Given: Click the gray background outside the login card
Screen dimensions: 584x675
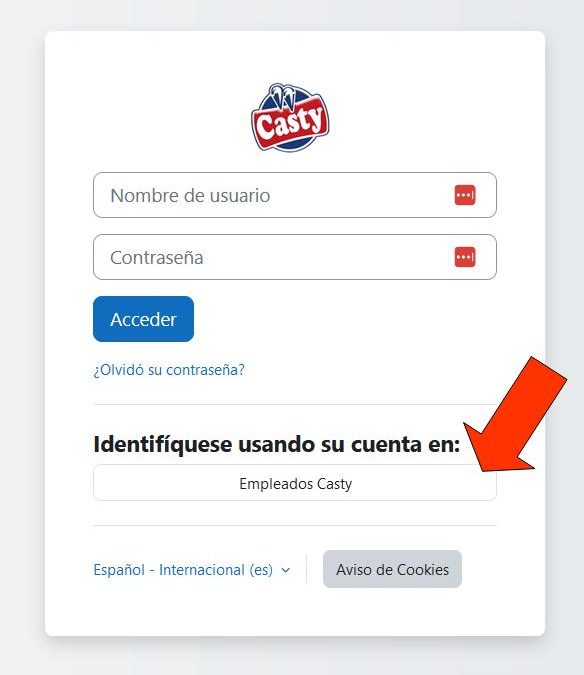Looking at the screenshot, I should coord(22,336).
